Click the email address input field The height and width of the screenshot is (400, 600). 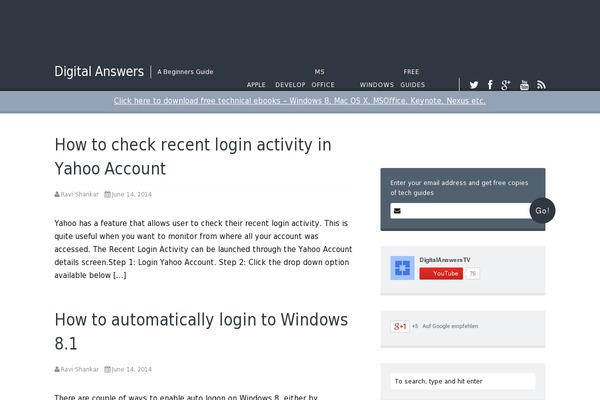[x=460, y=211]
